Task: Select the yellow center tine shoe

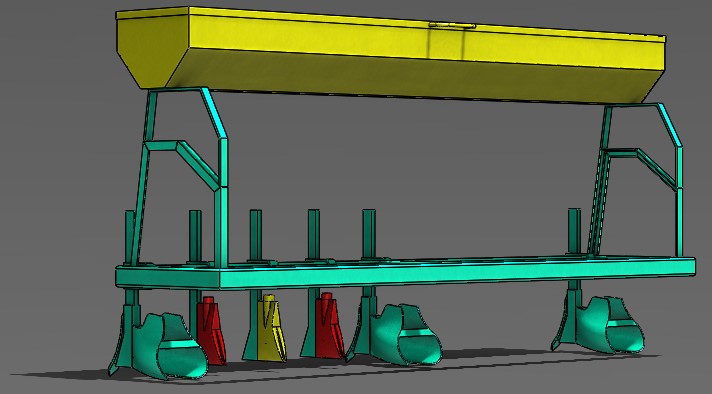Action: point(272,328)
